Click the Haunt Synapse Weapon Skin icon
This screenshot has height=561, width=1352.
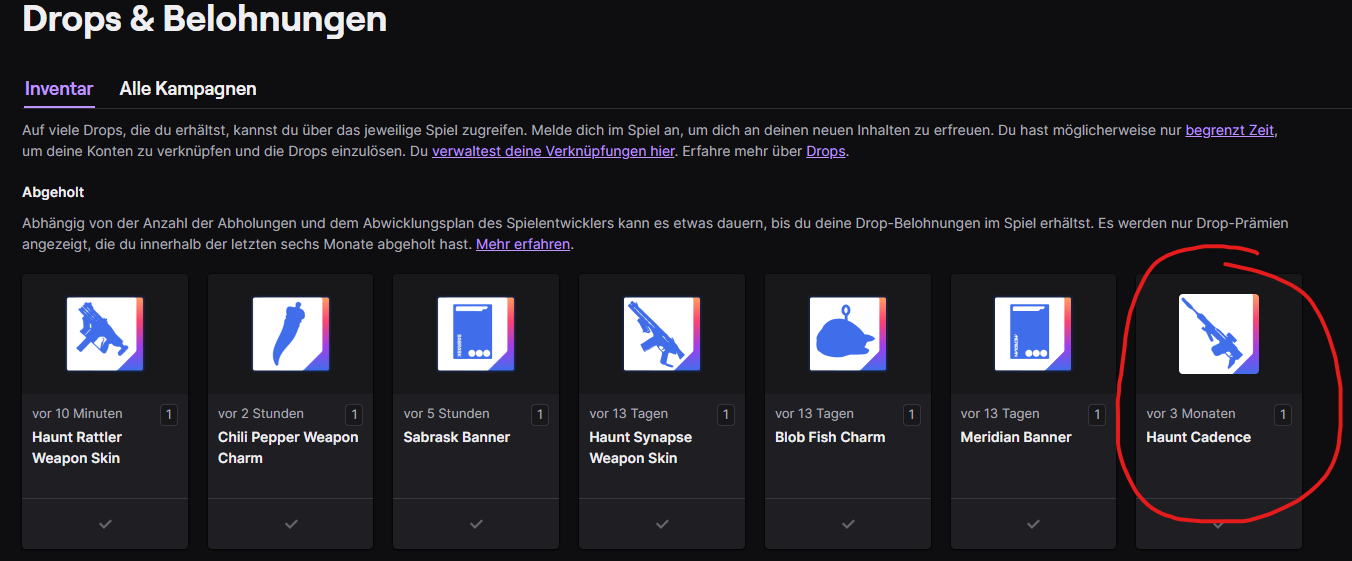click(662, 334)
